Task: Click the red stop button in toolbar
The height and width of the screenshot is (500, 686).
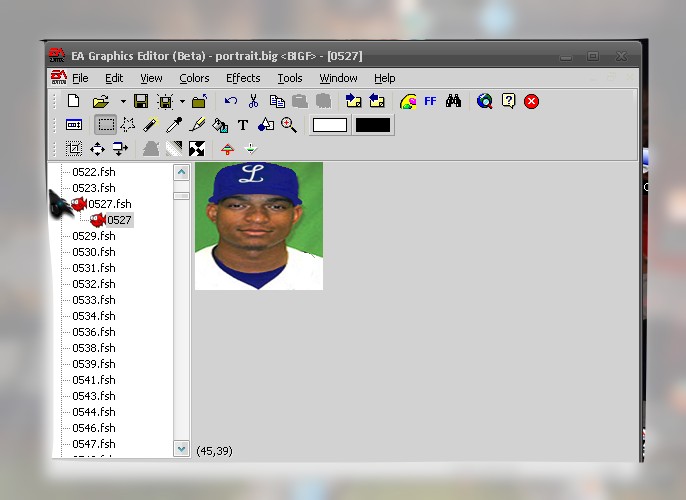Action: (x=532, y=101)
